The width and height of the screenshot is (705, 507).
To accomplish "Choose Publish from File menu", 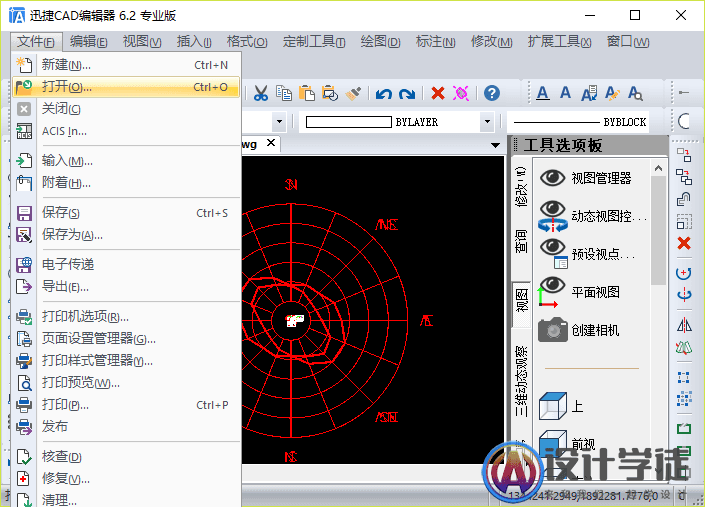I will coord(126,427).
